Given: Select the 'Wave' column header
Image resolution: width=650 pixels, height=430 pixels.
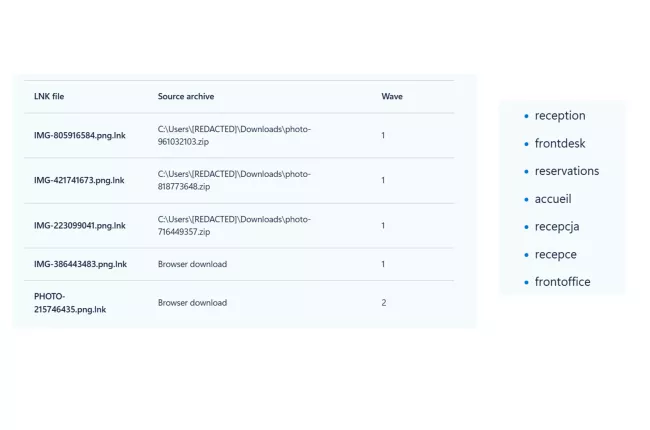Looking at the screenshot, I should pos(392,96).
